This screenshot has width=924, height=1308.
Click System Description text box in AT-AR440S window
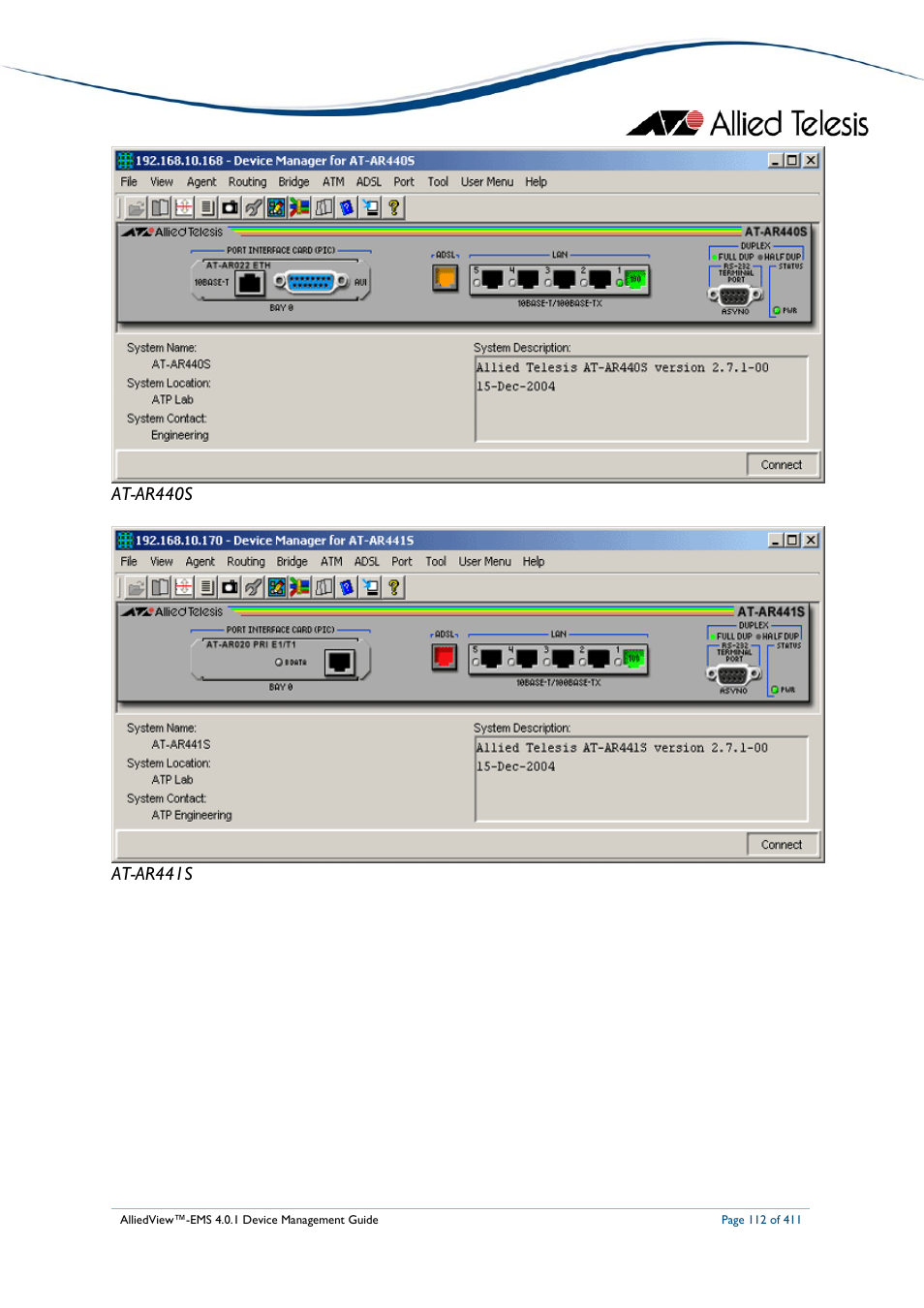(x=641, y=399)
